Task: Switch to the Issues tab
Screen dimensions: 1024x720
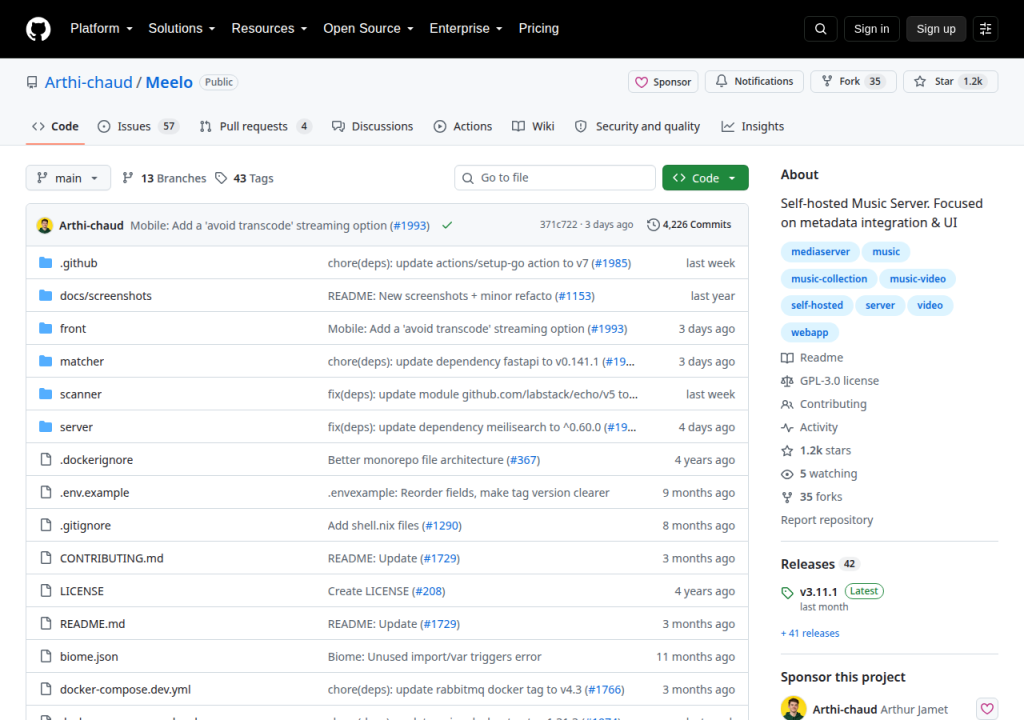Action: pyautogui.click(x=138, y=126)
